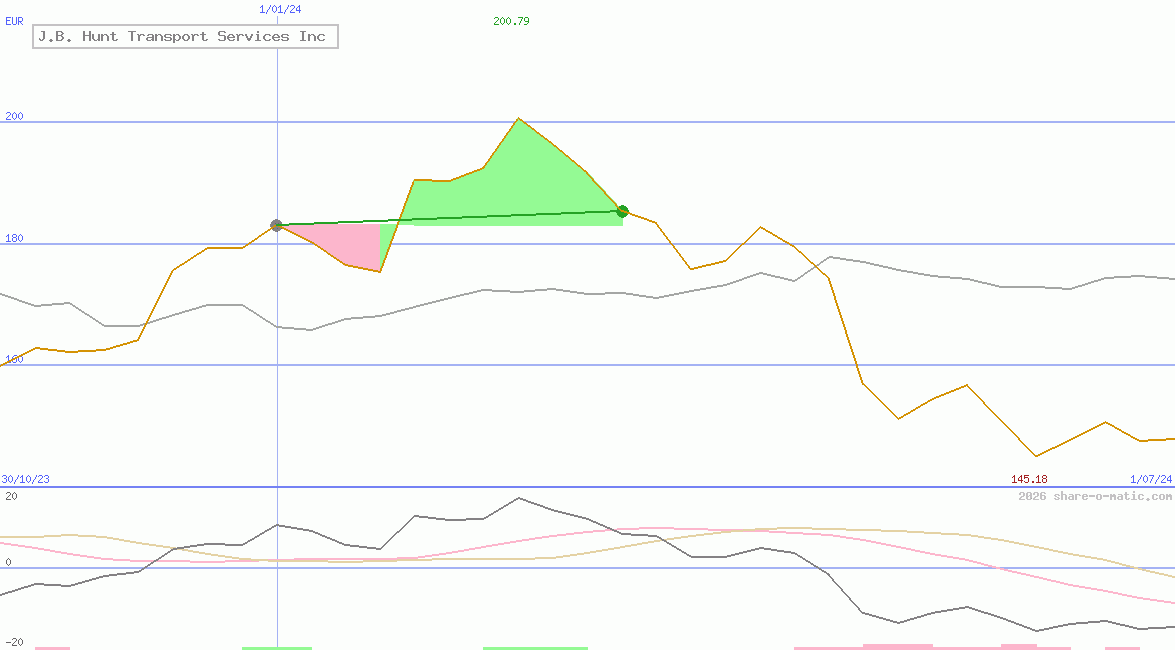Click the lowest point of orange line
This screenshot has height=650, width=1175.
pos(1036,456)
